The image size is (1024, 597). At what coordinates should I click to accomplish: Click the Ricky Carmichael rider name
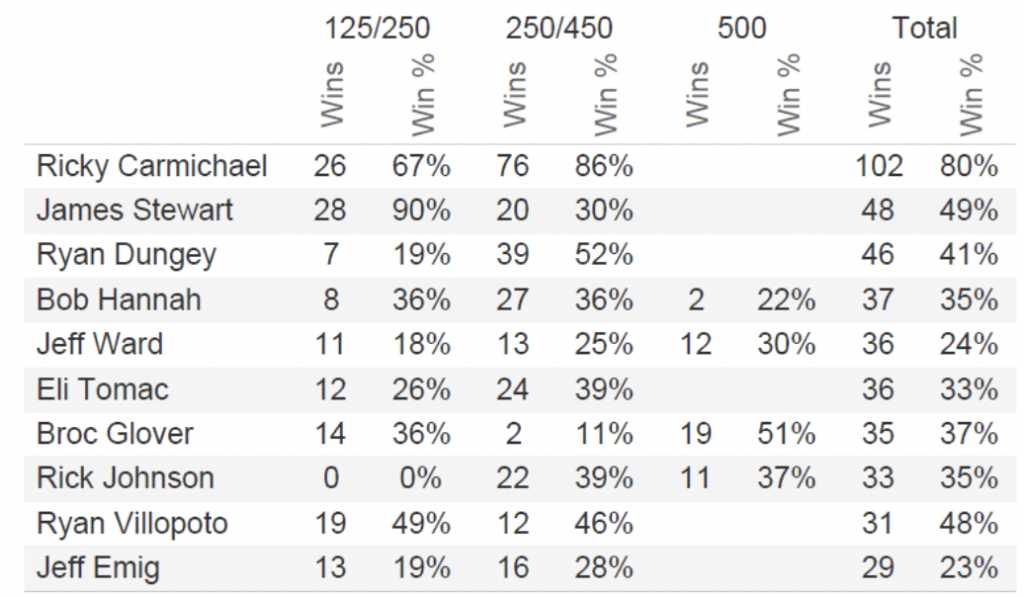tap(151, 166)
